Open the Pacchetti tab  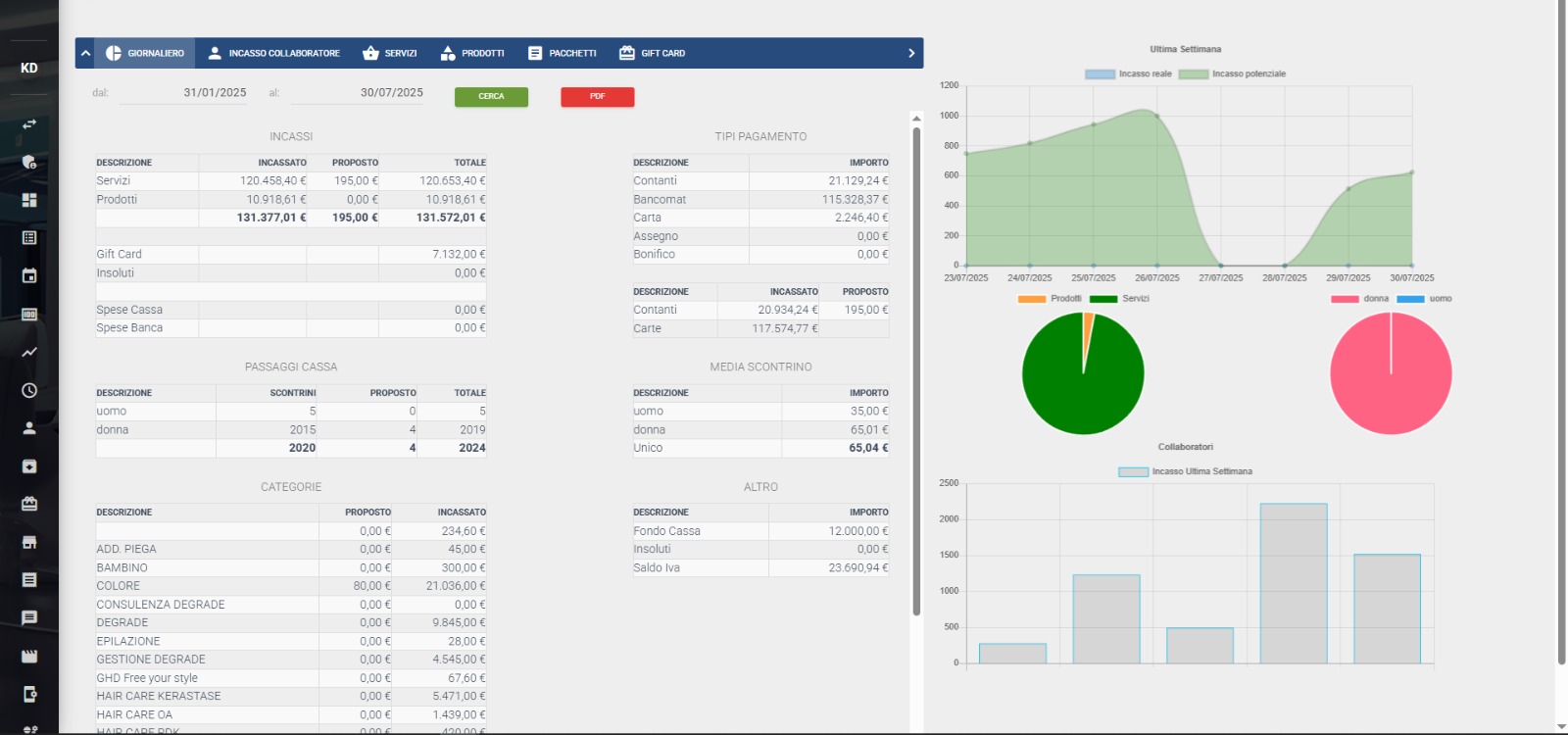pyautogui.click(x=563, y=53)
